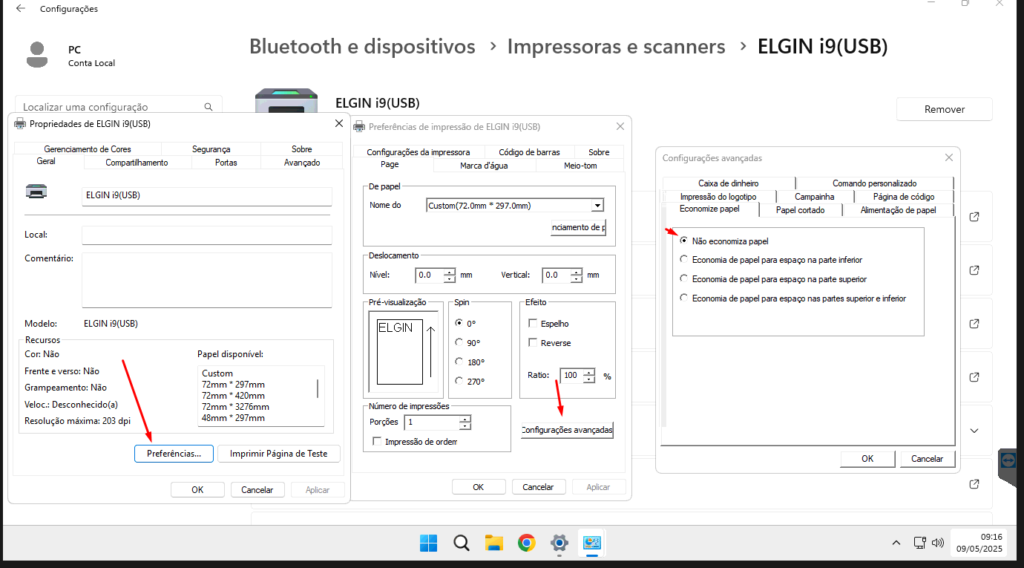Click the Preferências button

point(174,454)
